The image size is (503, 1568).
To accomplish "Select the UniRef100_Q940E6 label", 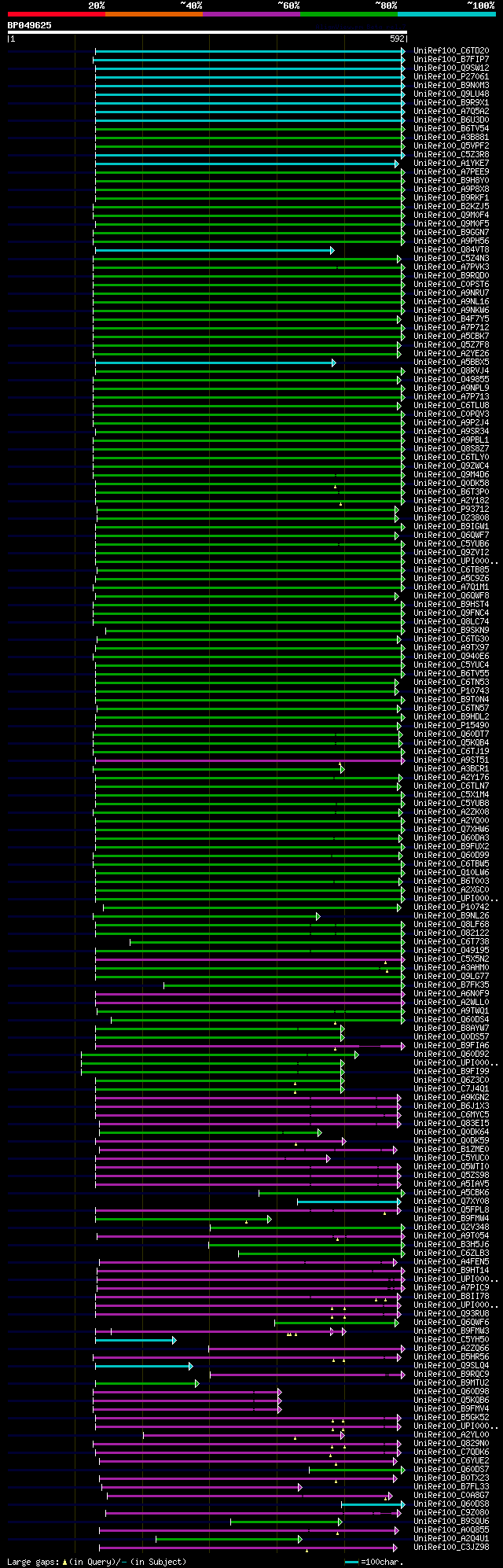I will 451,657.
